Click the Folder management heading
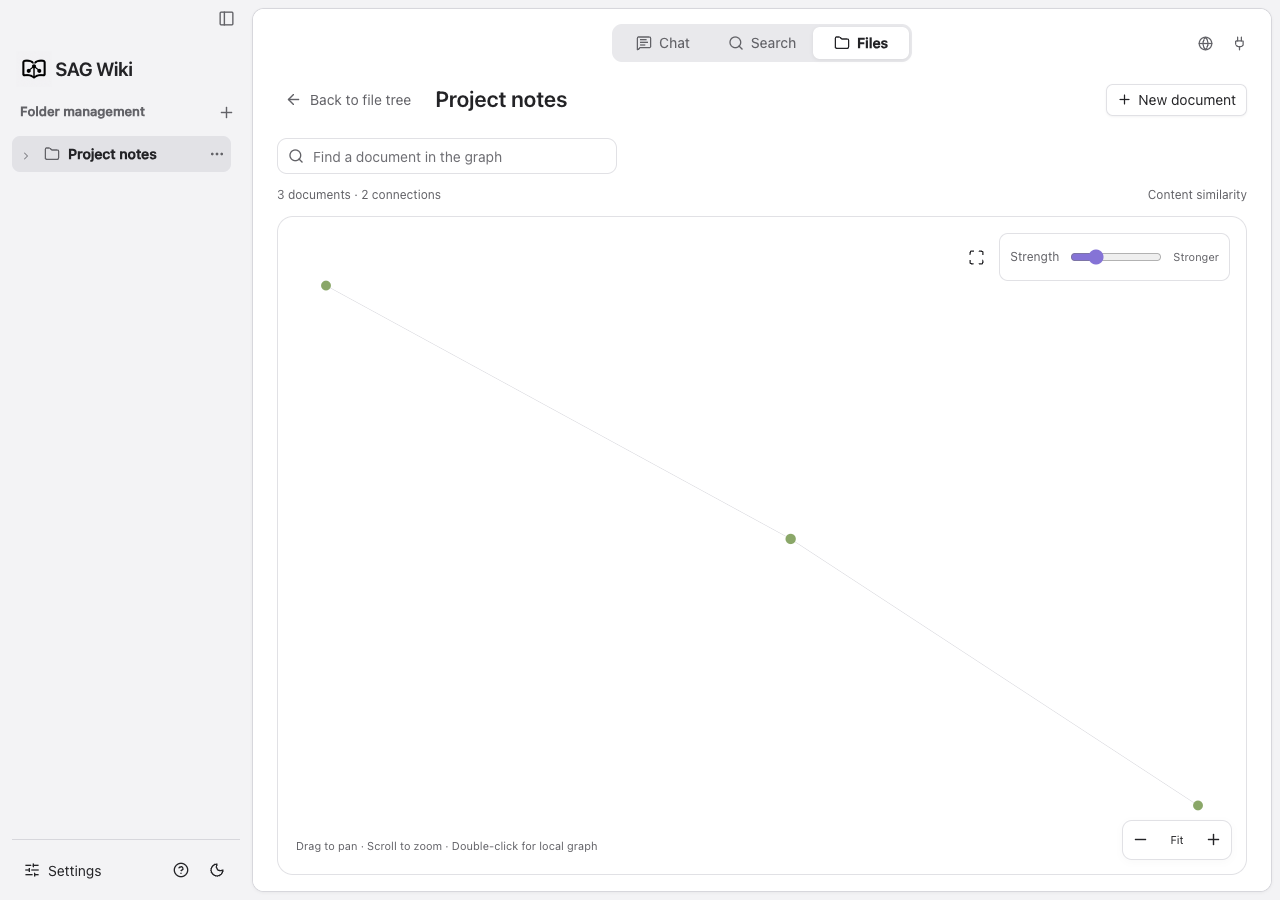The image size is (1280, 900). 82,111
